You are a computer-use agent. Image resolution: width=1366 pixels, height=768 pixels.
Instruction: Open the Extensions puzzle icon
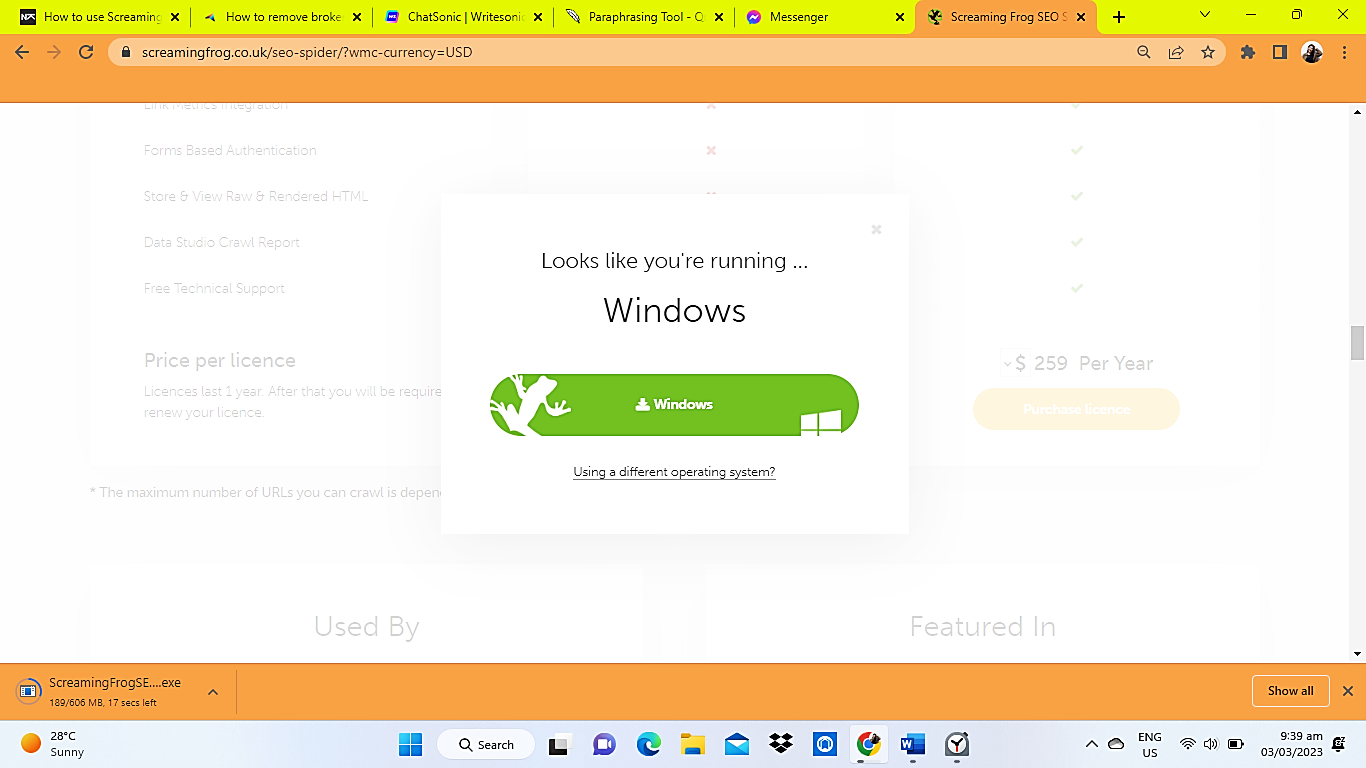click(x=1248, y=52)
